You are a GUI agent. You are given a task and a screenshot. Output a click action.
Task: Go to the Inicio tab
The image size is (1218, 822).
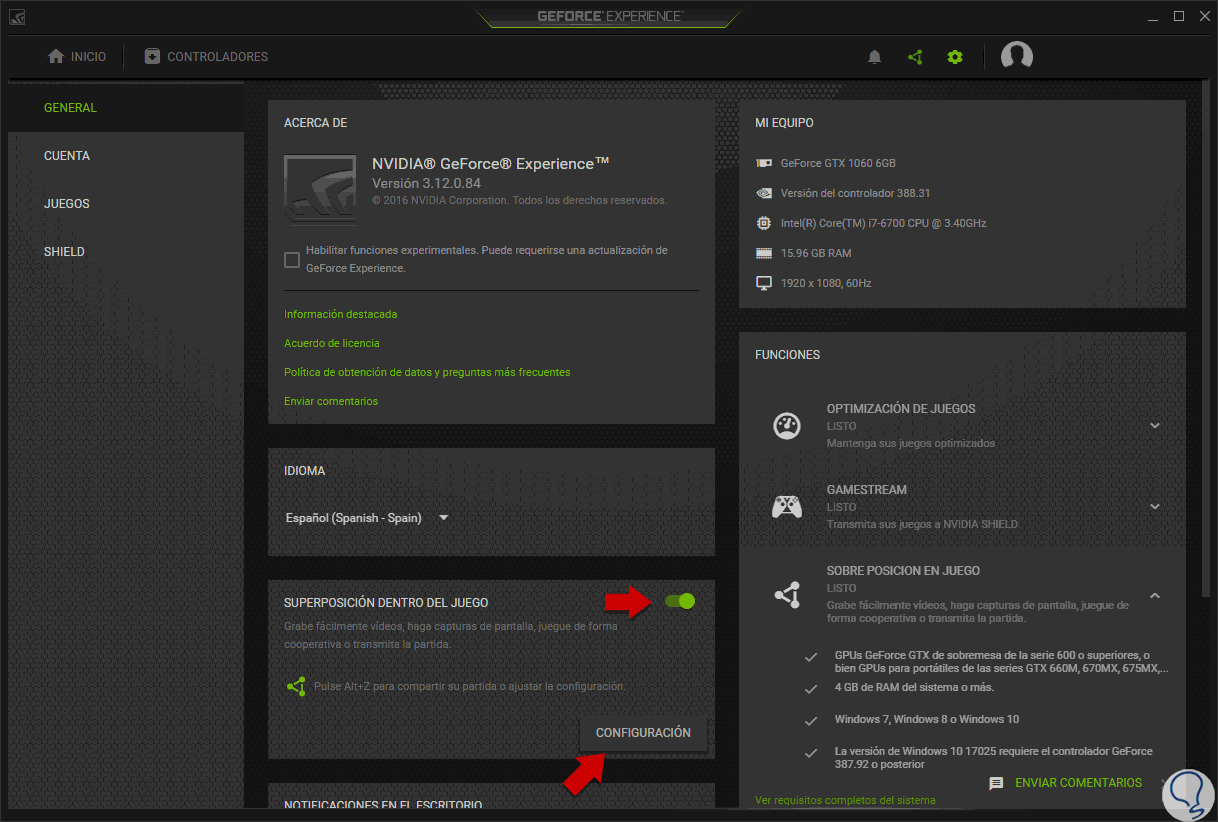tap(77, 57)
